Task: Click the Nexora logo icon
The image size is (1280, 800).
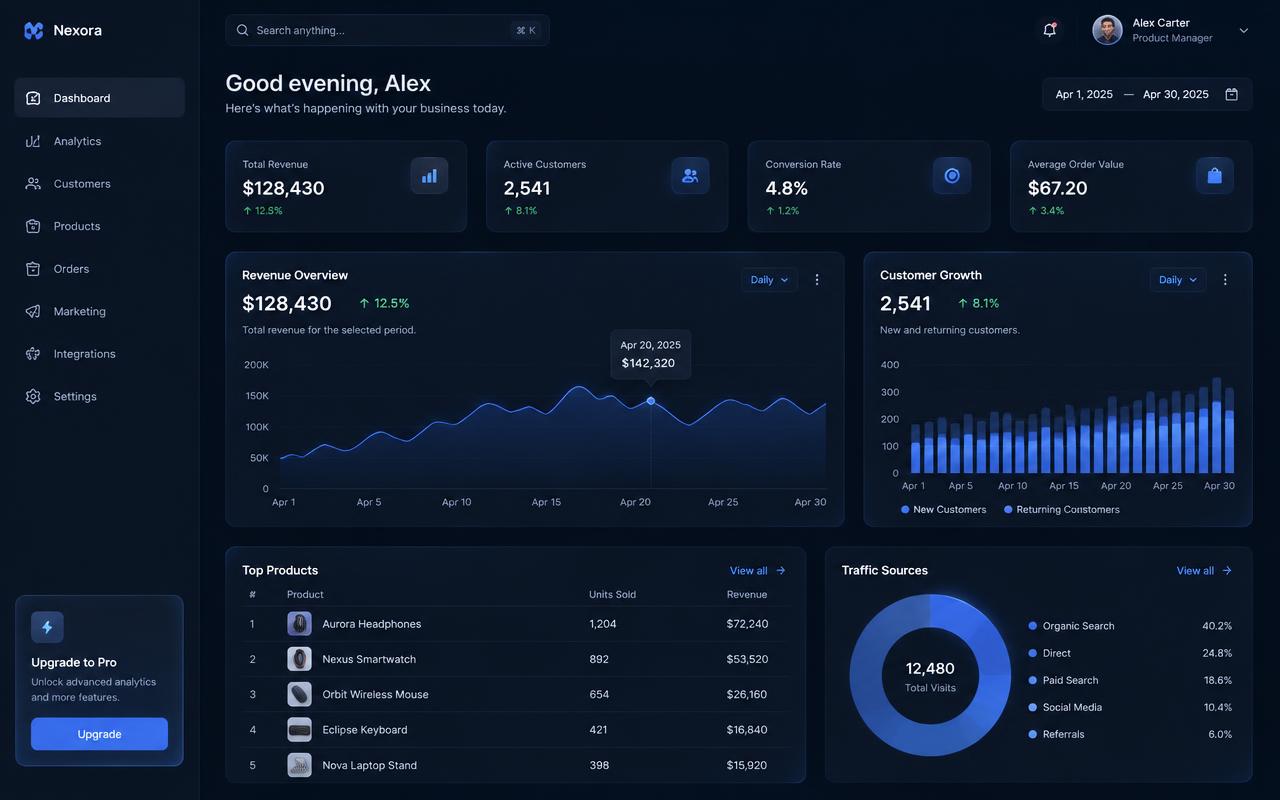Action: pyautogui.click(x=33, y=31)
